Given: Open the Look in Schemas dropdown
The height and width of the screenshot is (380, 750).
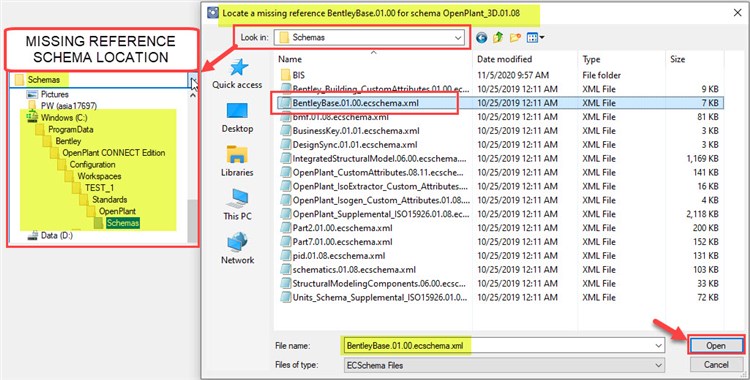Looking at the screenshot, I should click(x=369, y=37).
